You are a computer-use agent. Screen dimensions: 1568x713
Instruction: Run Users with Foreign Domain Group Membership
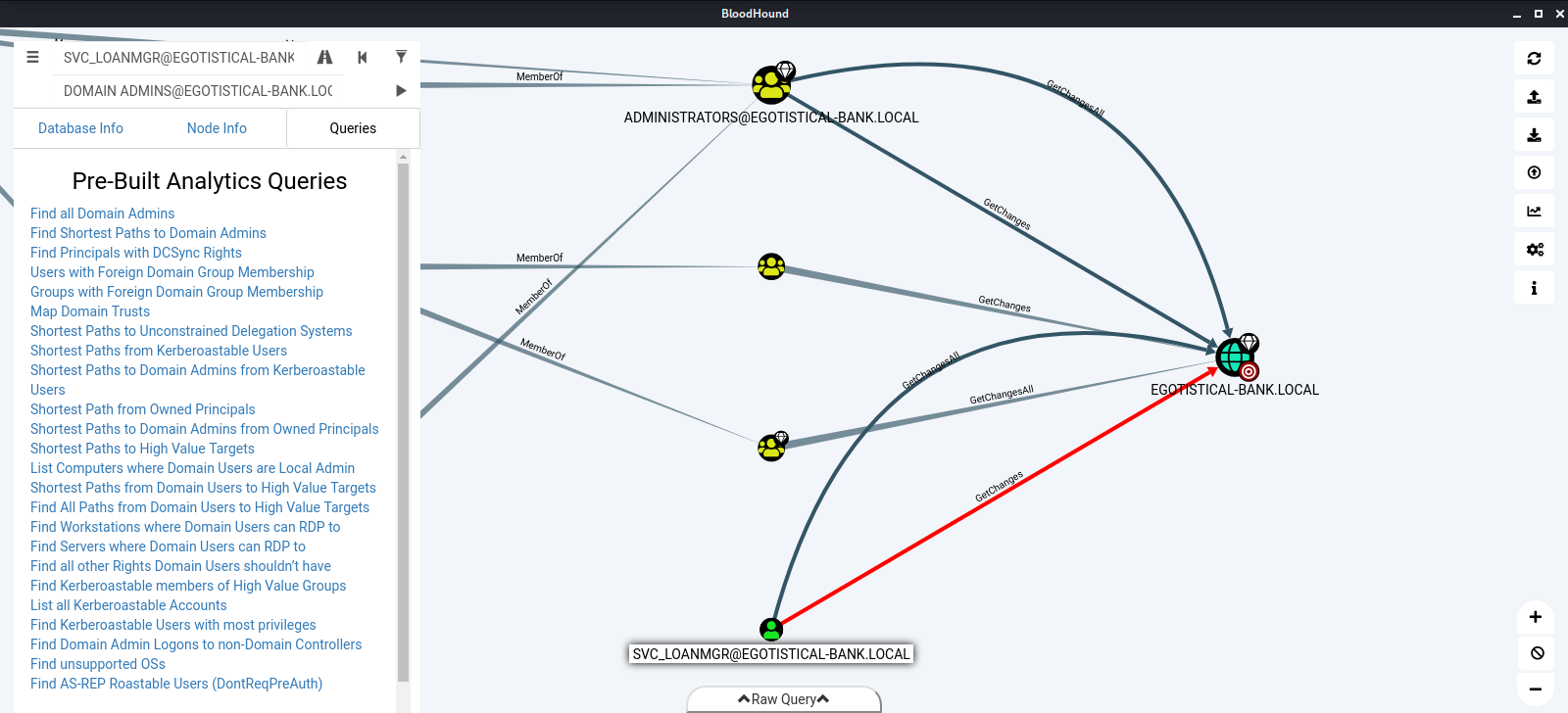(172, 272)
